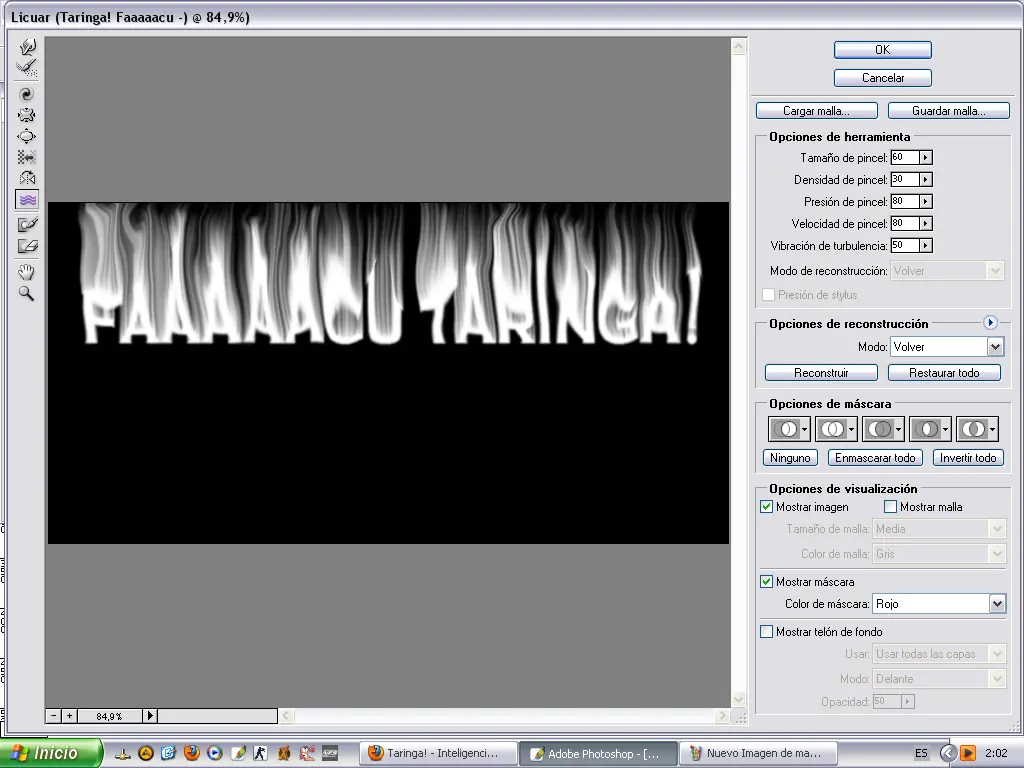Click the zoom percentage 84,9% field
Screen dimensions: 1024x768
coord(110,716)
